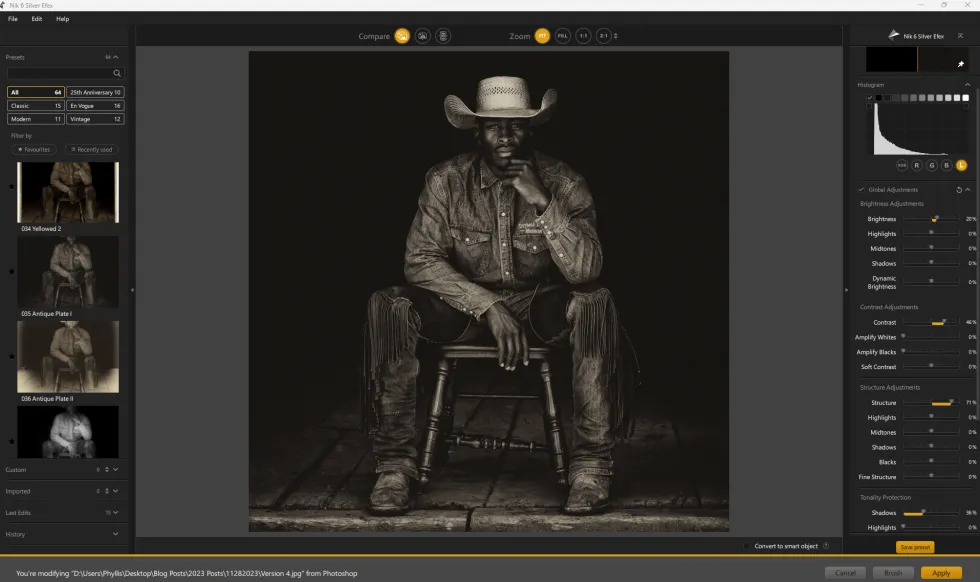Select side-by-side compare view icon

point(443,36)
